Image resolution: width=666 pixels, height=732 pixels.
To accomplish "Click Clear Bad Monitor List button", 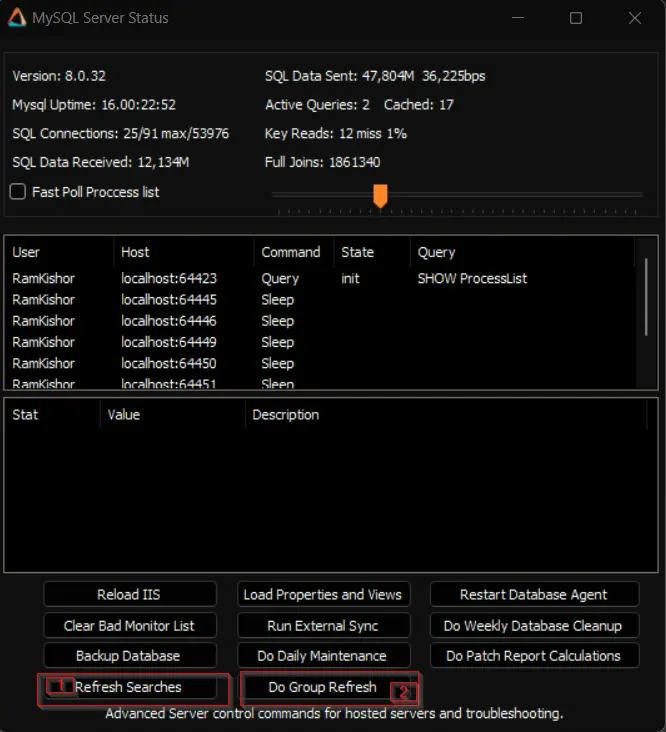I will coord(130,626).
